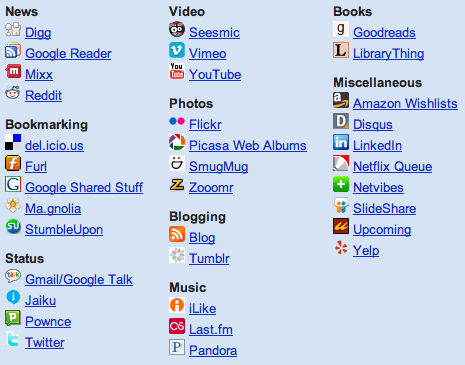
Task: Click the Upcoming icon
Action: [341, 227]
